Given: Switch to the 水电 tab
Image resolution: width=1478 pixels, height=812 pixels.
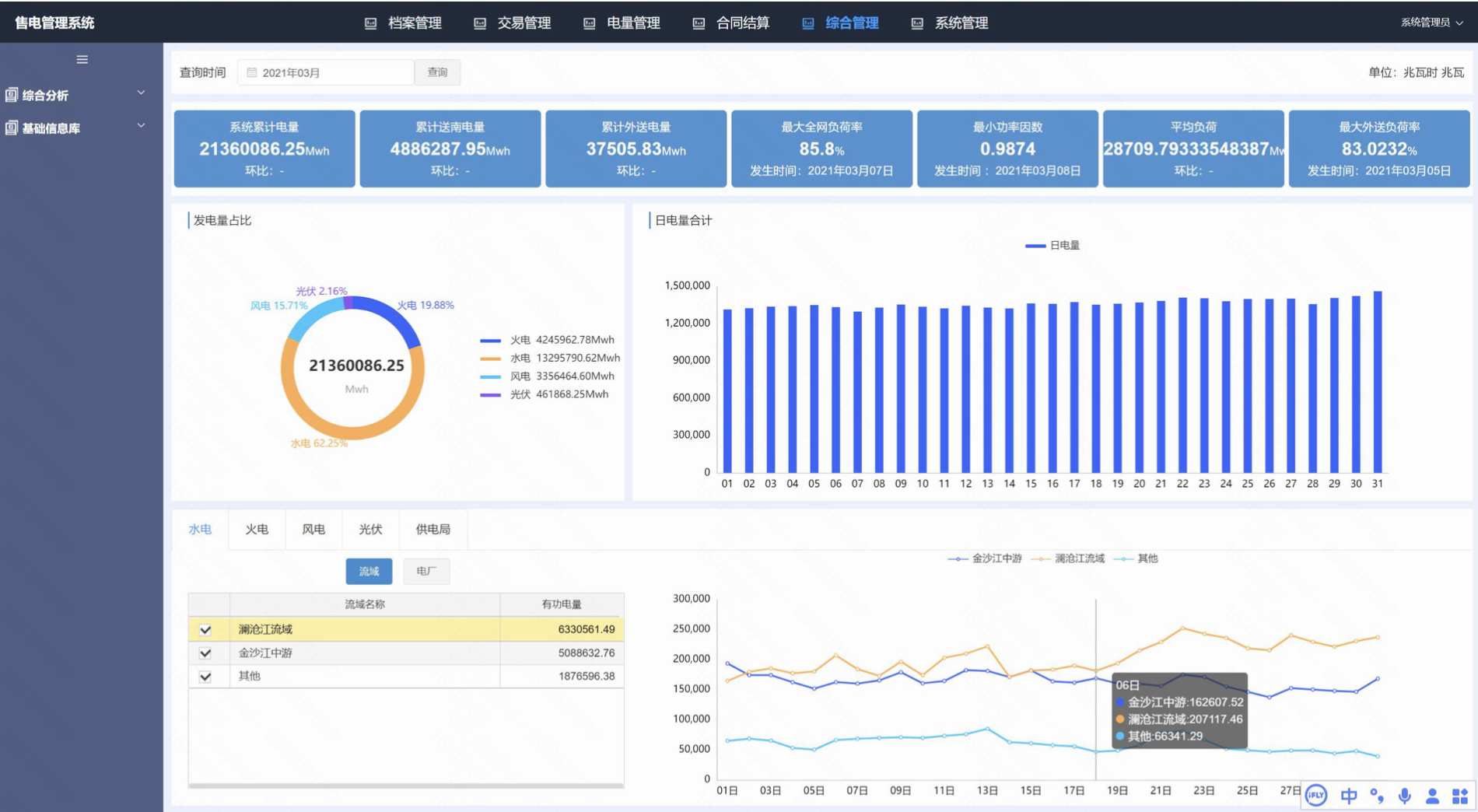Looking at the screenshot, I should click(200, 530).
